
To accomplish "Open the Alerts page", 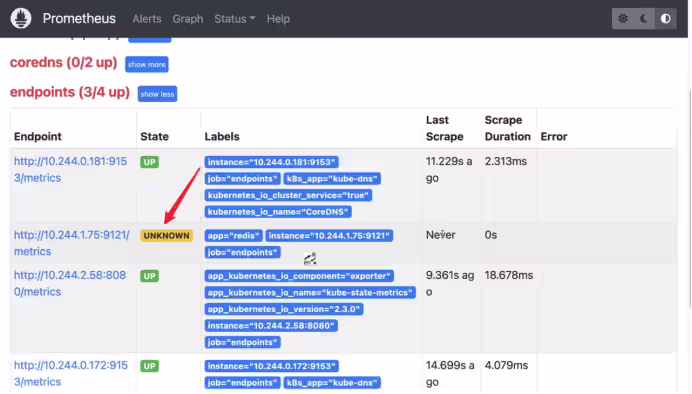I will (x=147, y=19).
